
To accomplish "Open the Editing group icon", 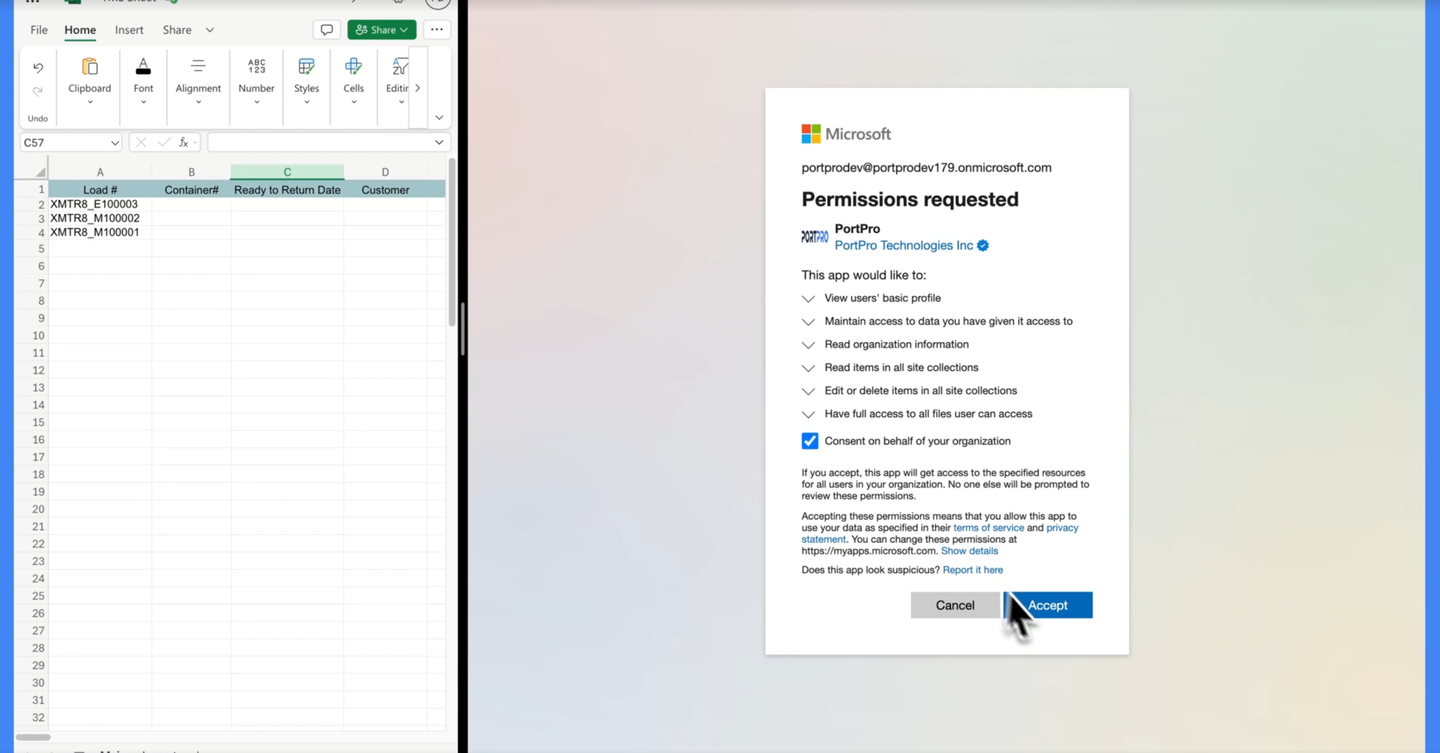I will pos(399,67).
